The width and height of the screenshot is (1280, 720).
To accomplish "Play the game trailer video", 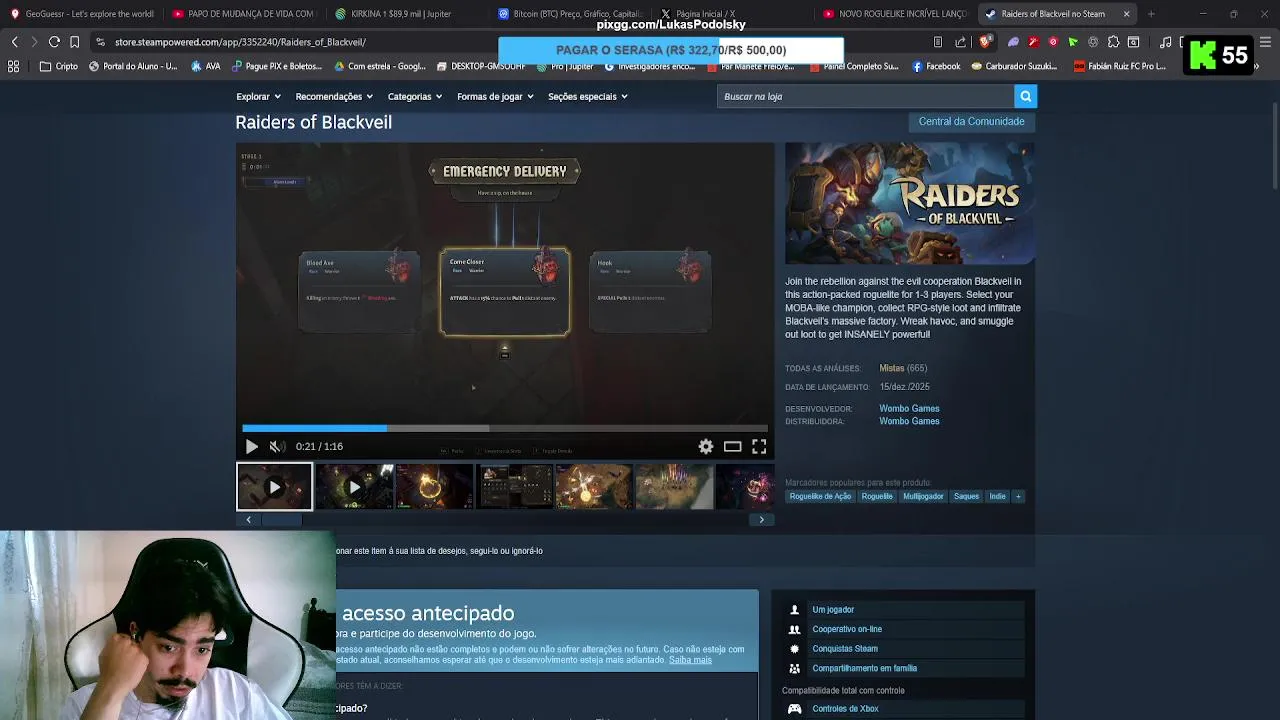I will [251, 447].
